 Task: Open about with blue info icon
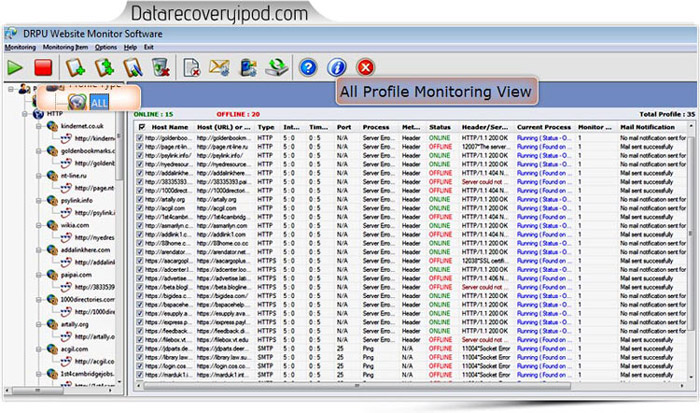pyautogui.click(x=337, y=67)
